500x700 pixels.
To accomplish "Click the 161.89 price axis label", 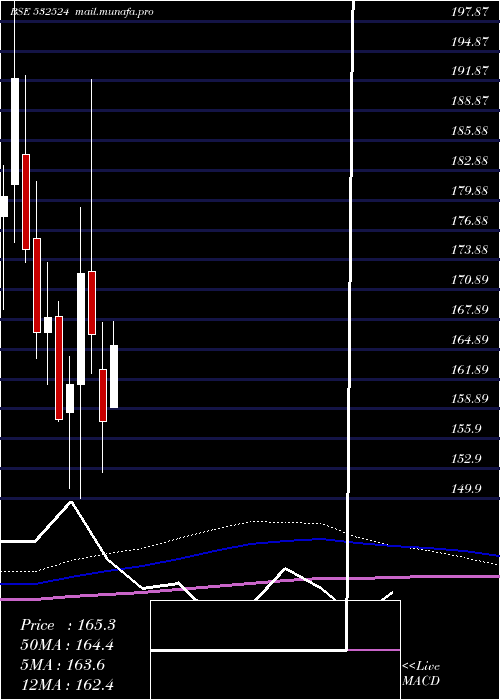I will tap(470, 369).
